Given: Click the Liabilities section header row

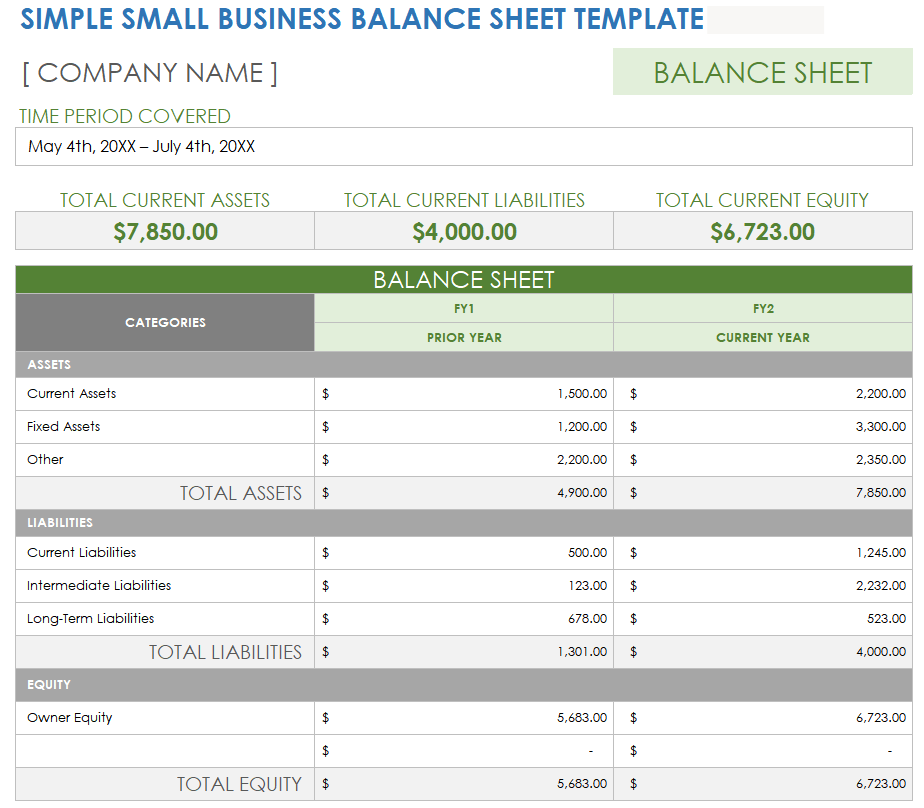Looking at the screenshot, I should point(463,523).
